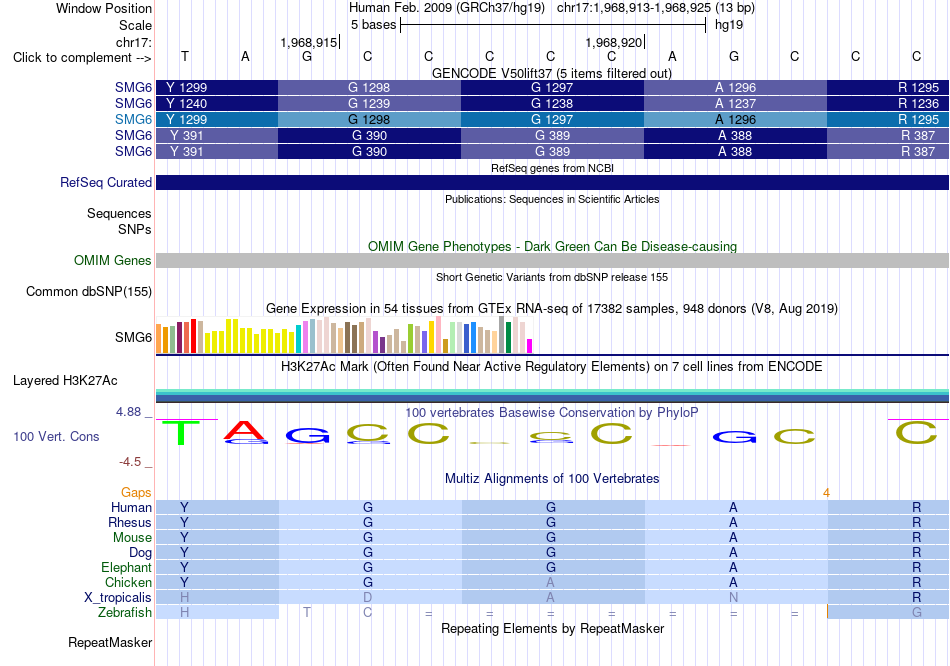Click SMG6 label on the Y 1240 row
The width and height of the screenshot is (950, 666).
[x=133, y=104]
